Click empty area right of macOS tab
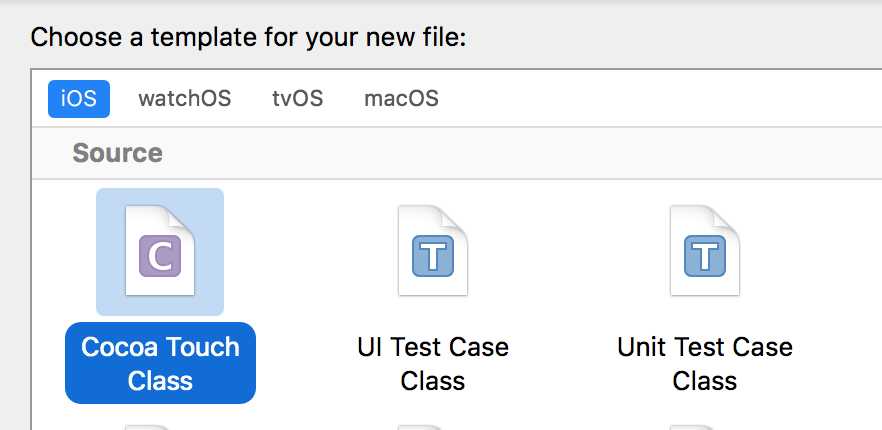This screenshot has width=882, height=430. [x=658, y=99]
